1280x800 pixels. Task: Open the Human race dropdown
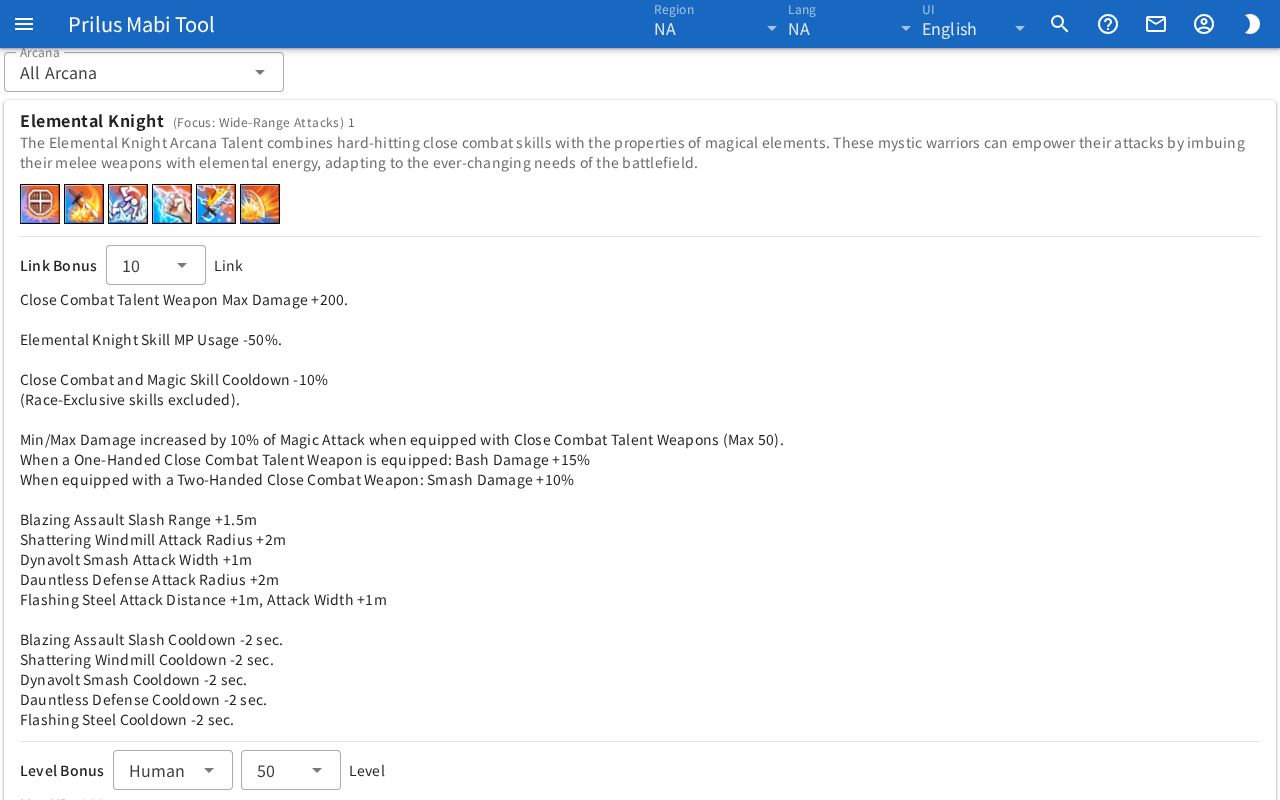[173, 770]
